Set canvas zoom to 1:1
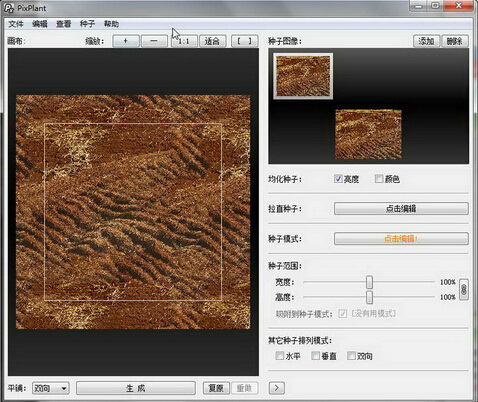 184,41
